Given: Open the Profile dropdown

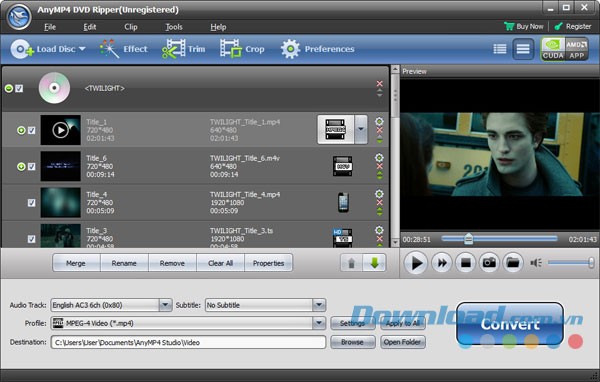Looking at the screenshot, I should click(x=319, y=323).
